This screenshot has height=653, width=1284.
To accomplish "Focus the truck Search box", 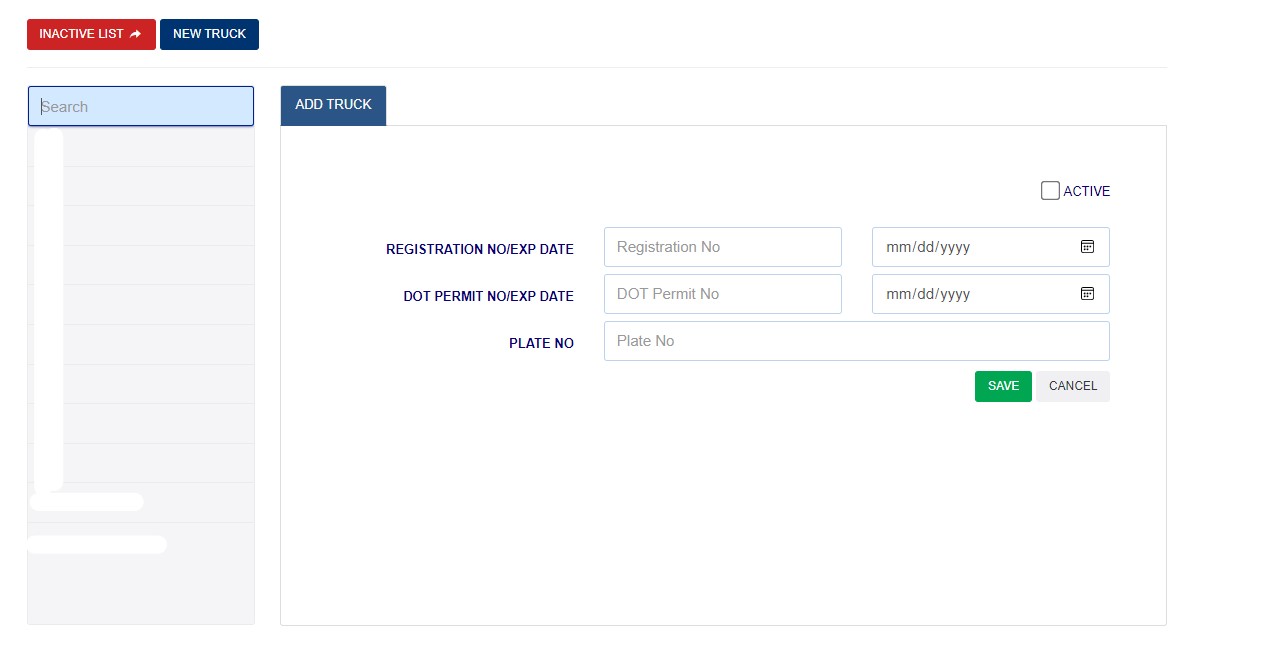I will coord(141,107).
